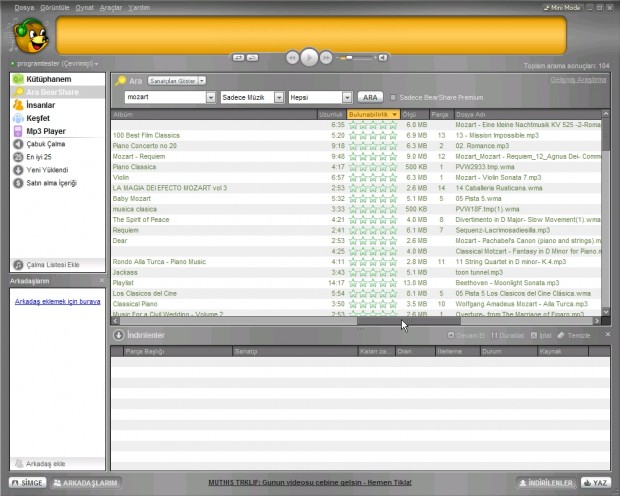
Task: Sort downloads by Parça Başlığı column
Action: pos(177,351)
